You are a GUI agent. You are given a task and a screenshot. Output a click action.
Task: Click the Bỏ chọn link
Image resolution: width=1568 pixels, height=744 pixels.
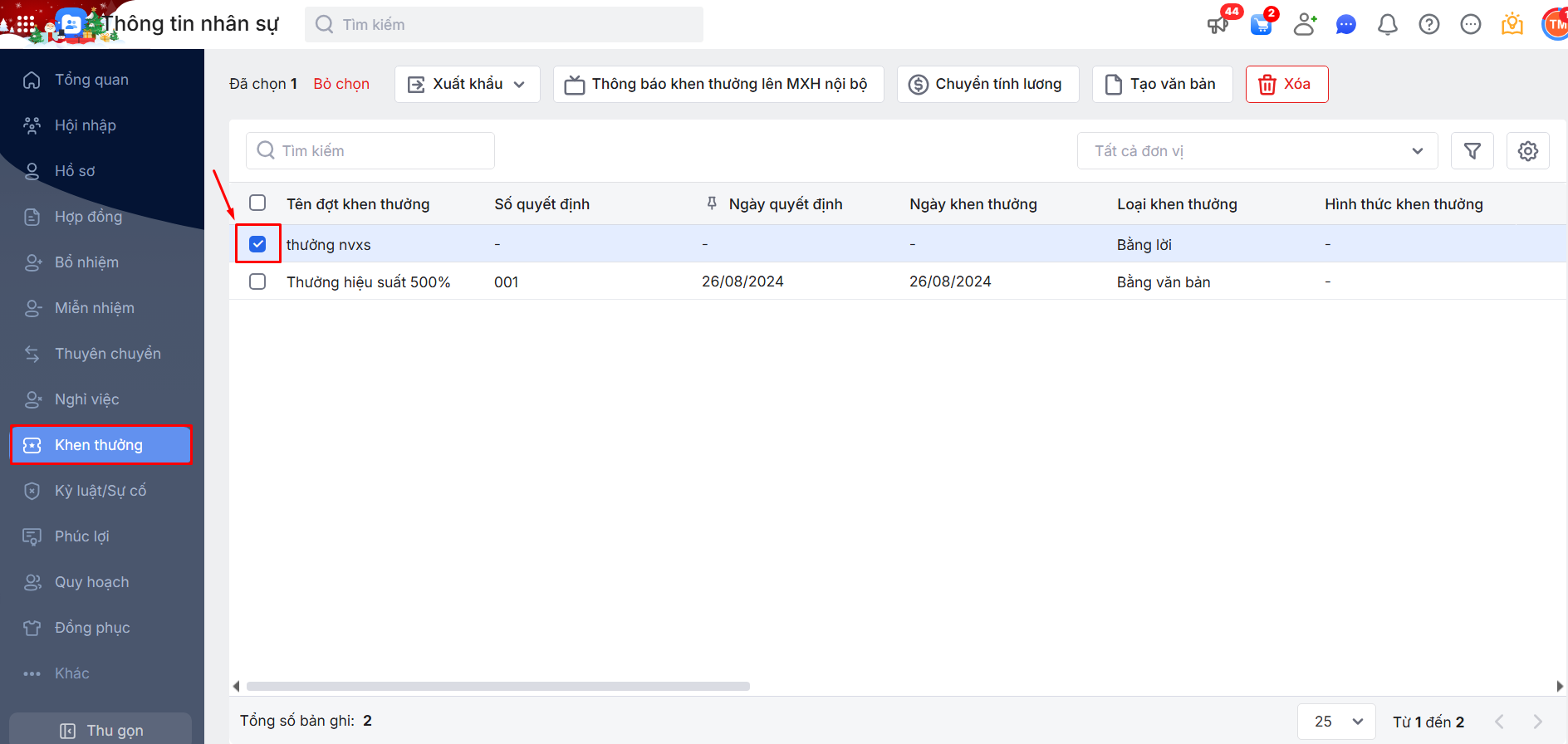[341, 84]
